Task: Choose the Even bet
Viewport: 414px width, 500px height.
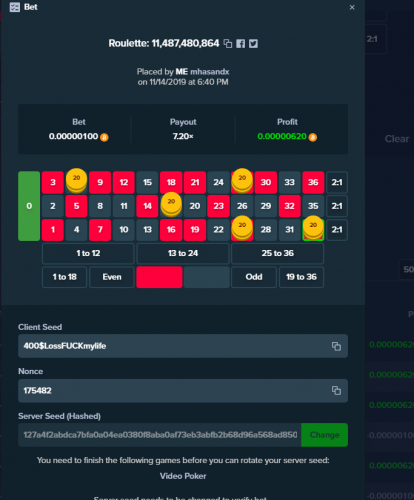Action: tap(112, 277)
